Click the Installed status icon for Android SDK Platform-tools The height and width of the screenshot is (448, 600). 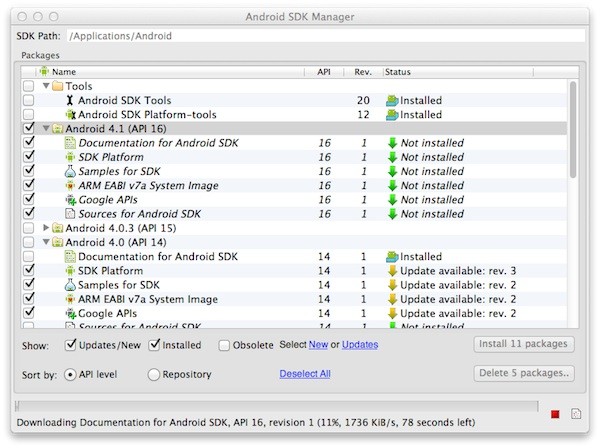(392, 115)
